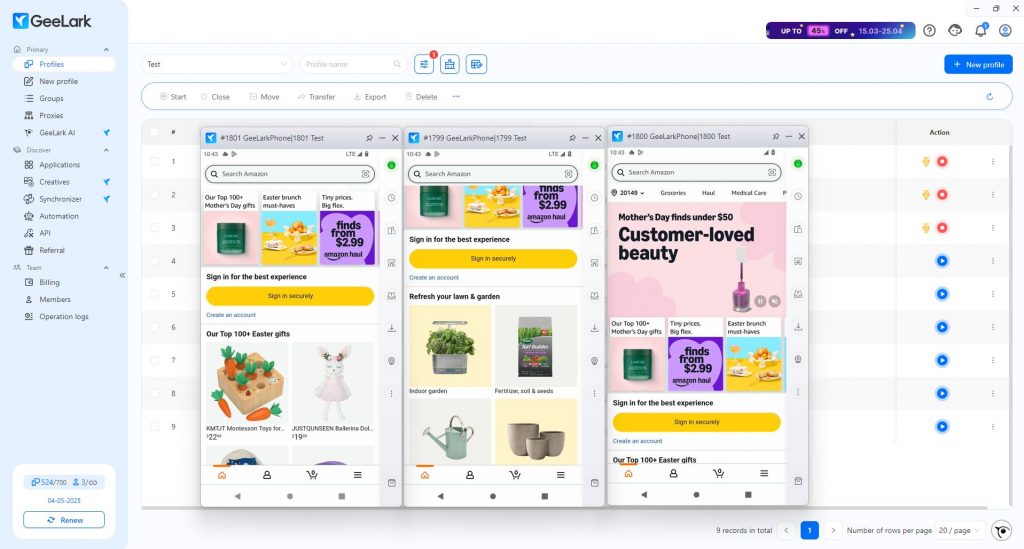This screenshot has width=1024, height=549.
Task: Tap the Amazon home icon in #1801 phone
Action: tap(222, 475)
